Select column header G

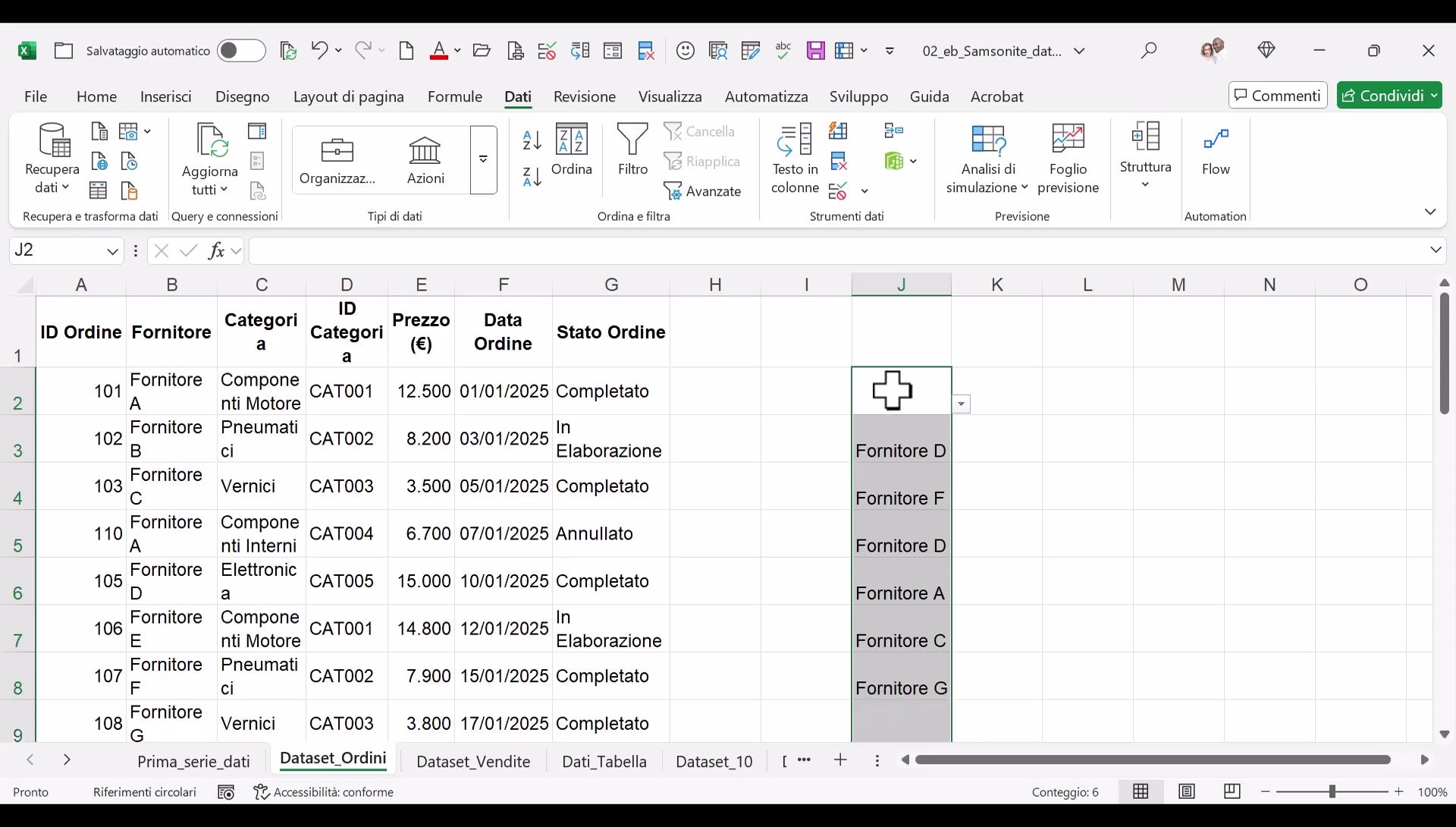[611, 285]
